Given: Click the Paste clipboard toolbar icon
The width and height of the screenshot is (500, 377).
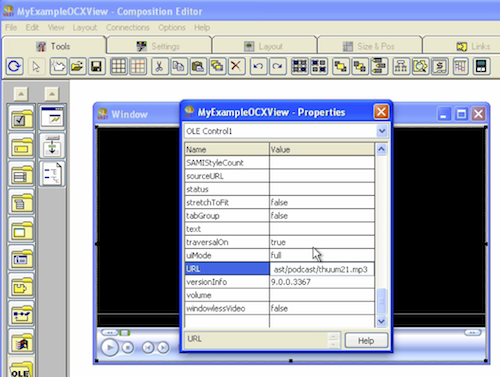Looking at the screenshot, I should [x=198, y=66].
